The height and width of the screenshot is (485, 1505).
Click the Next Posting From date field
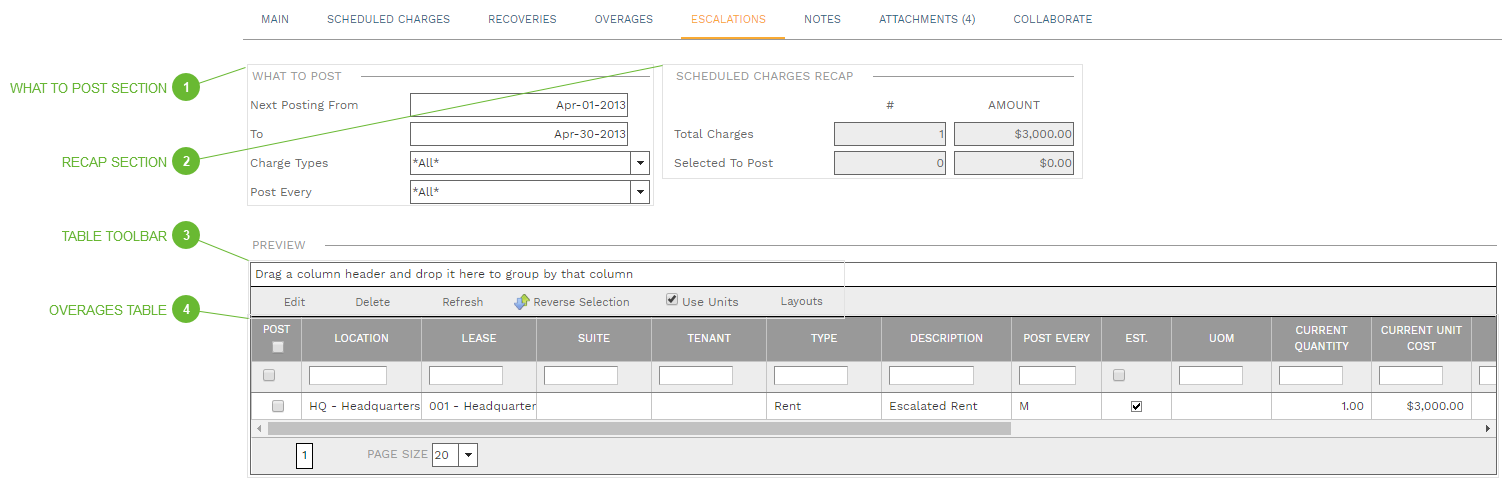click(x=519, y=105)
